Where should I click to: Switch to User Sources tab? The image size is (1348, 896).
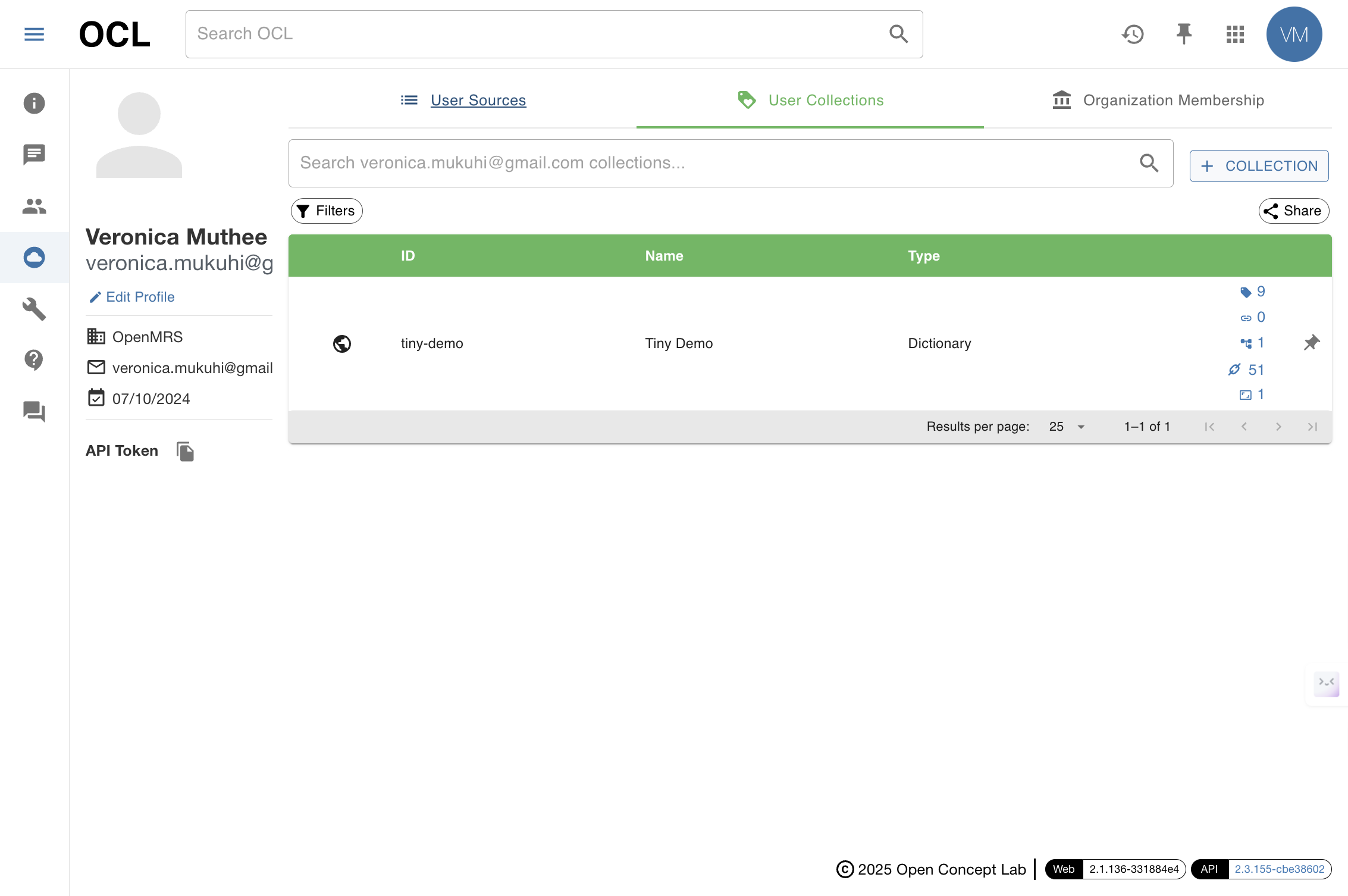point(463,100)
